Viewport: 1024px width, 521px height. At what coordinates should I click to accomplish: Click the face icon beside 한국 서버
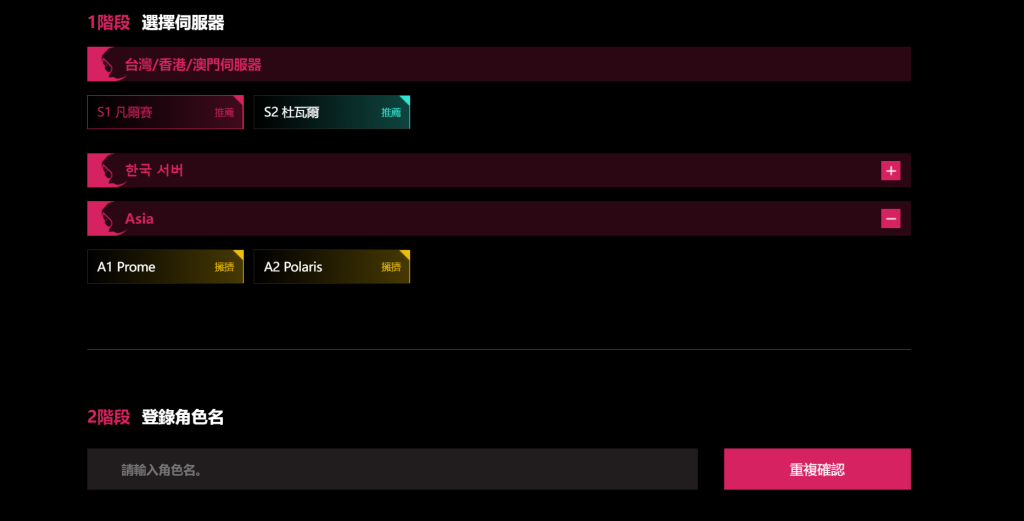pyautogui.click(x=106, y=170)
